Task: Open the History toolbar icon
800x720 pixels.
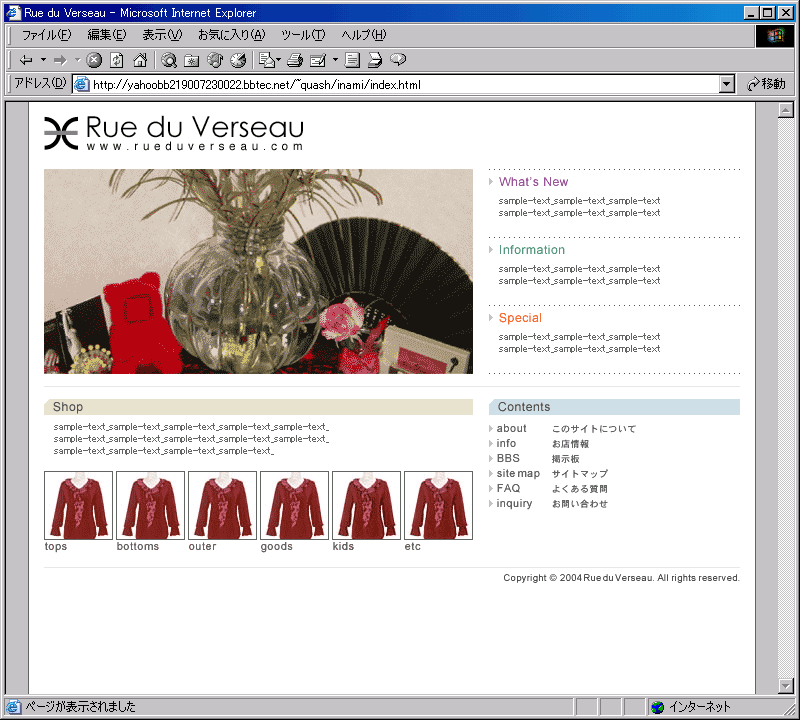Action: pyautogui.click(x=238, y=60)
